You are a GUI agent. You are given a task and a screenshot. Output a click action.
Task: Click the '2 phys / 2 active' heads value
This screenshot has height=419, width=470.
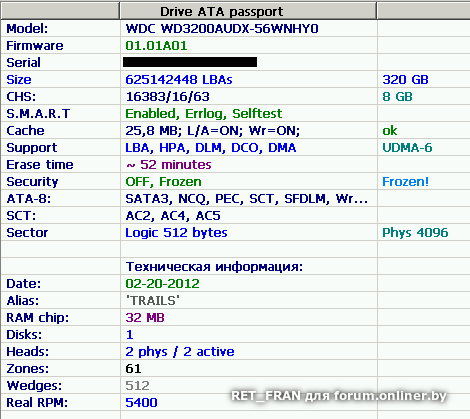coord(180,352)
